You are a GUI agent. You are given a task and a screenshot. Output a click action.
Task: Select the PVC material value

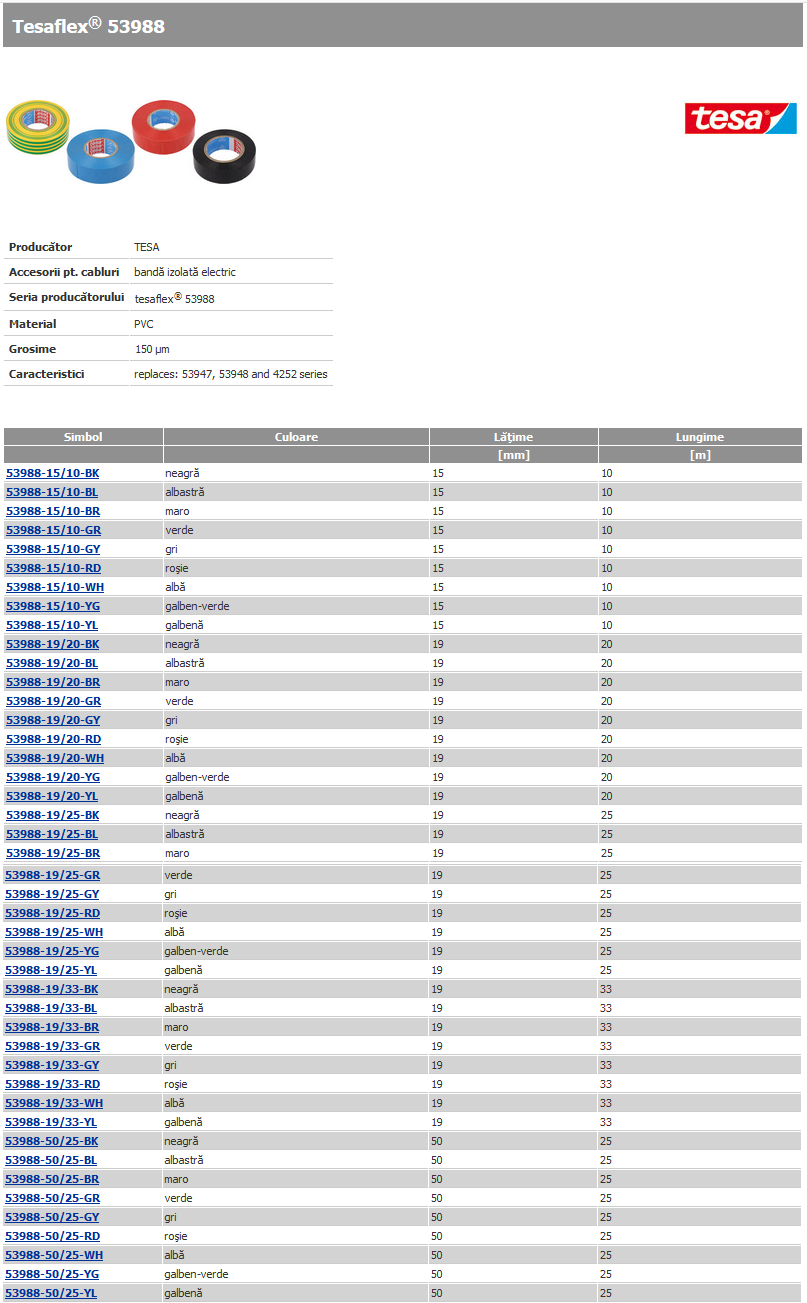coord(144,324)
